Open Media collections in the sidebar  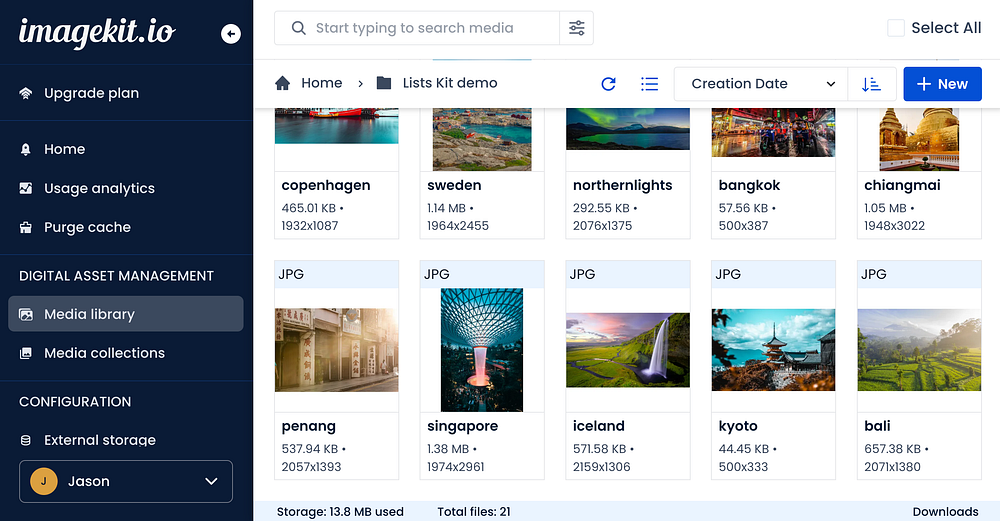104,353
